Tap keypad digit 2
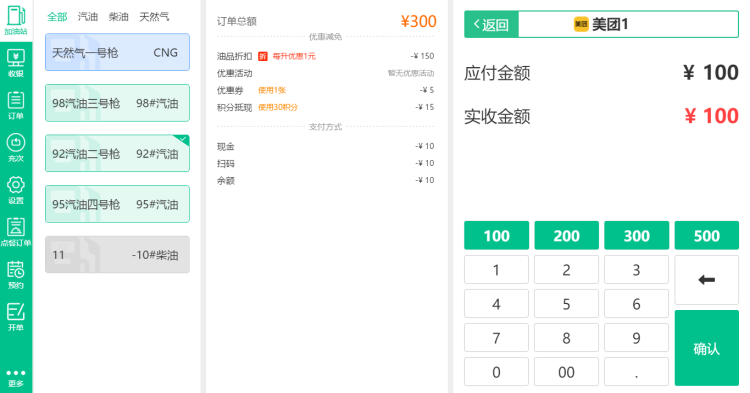The width and height of the screenshot is (750, 393). point(566,270)
